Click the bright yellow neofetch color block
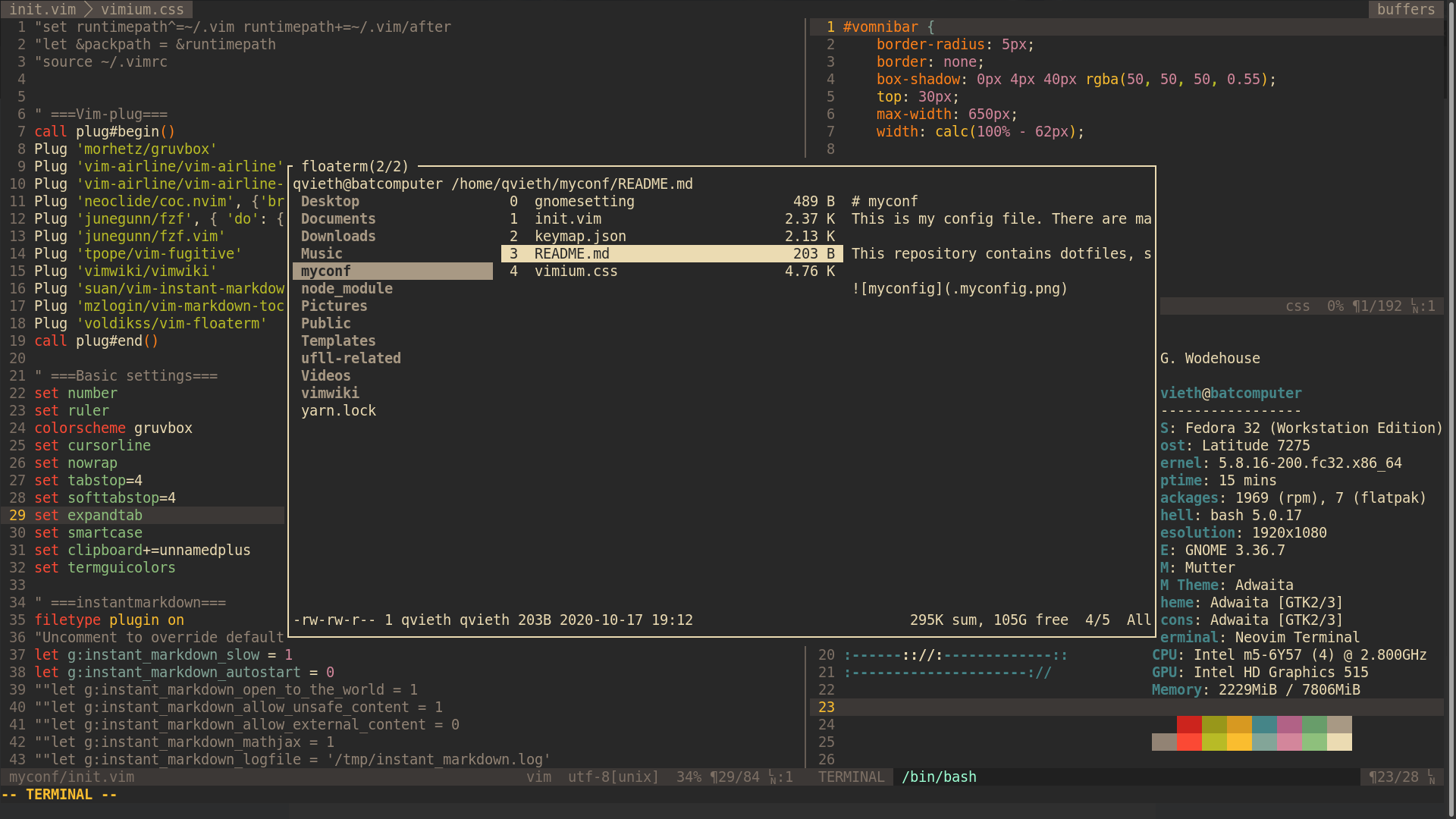1456x819 pixels. click(x=1238, y=742)
